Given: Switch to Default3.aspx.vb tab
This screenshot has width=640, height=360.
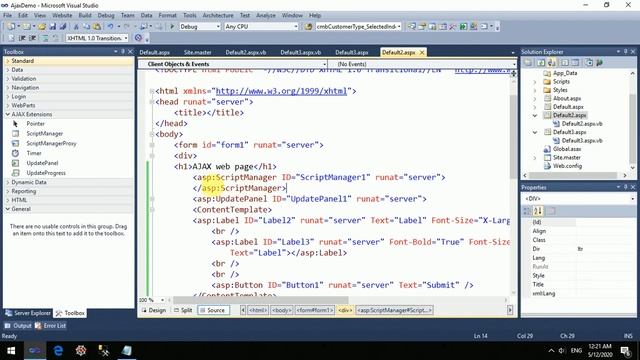Looking at the screenshot, I should click(x=300, y=52).
